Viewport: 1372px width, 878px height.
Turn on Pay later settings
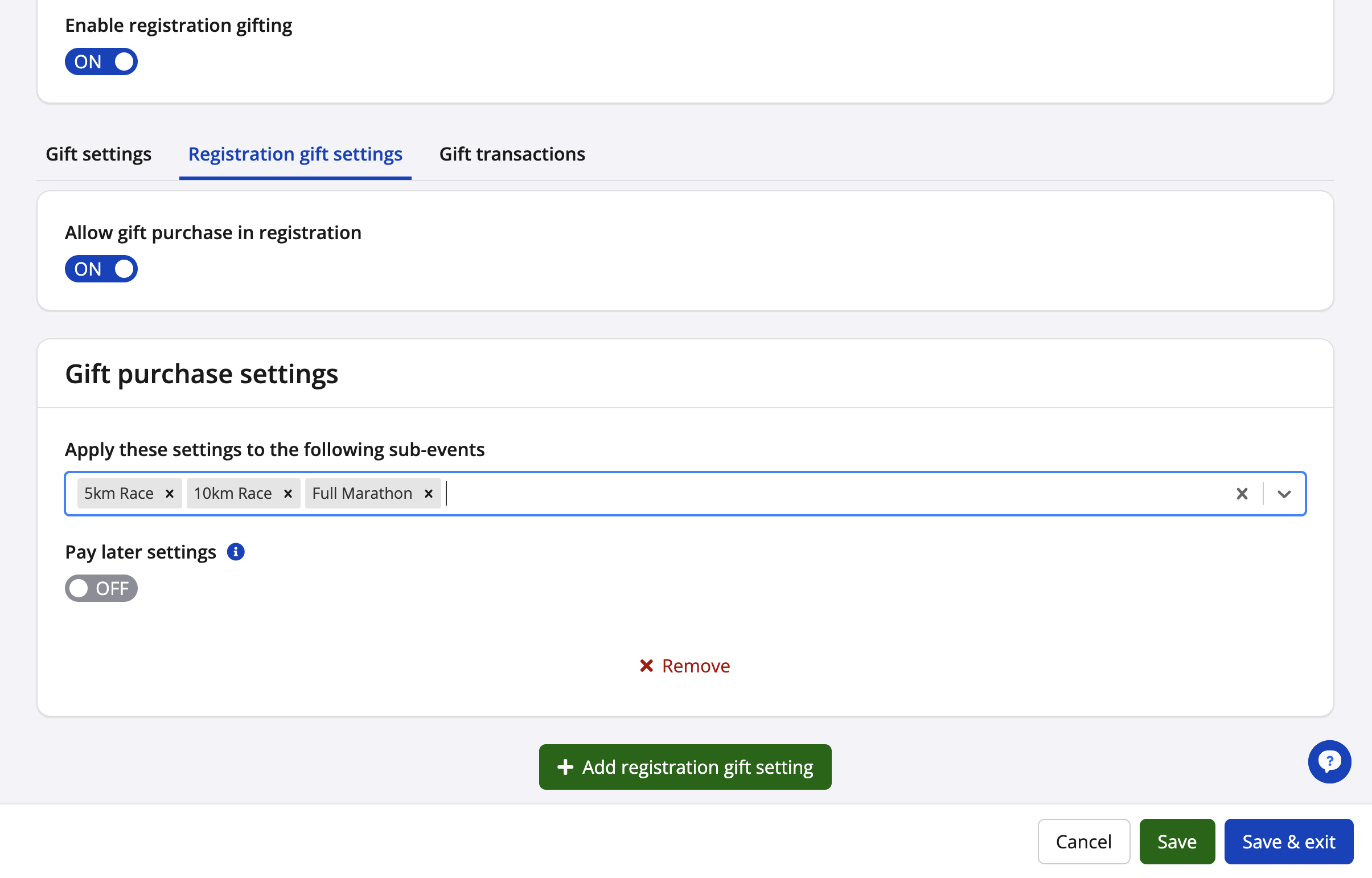[101, 588]
